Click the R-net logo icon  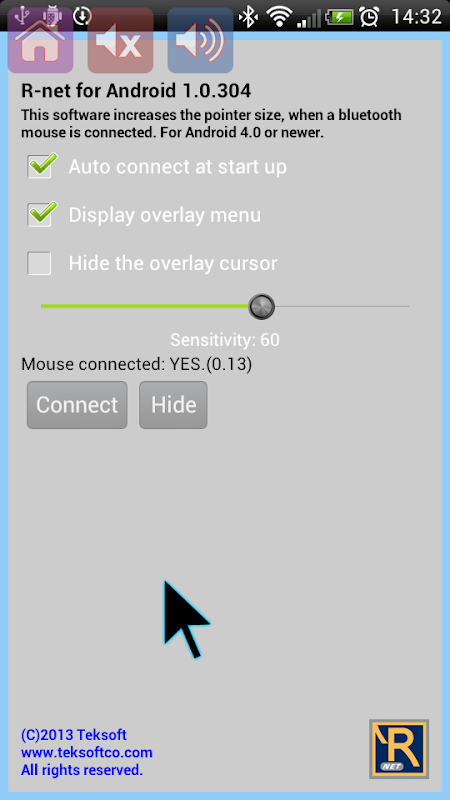[399, 749]
